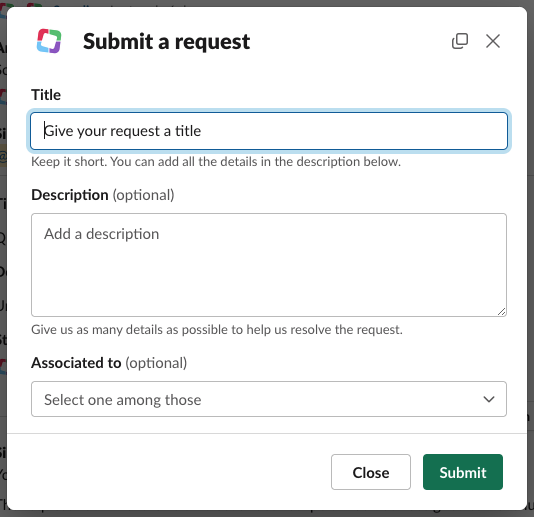Click the chevron arrow in the dropdown
534x517 pixels.
(x=489, y=399)
